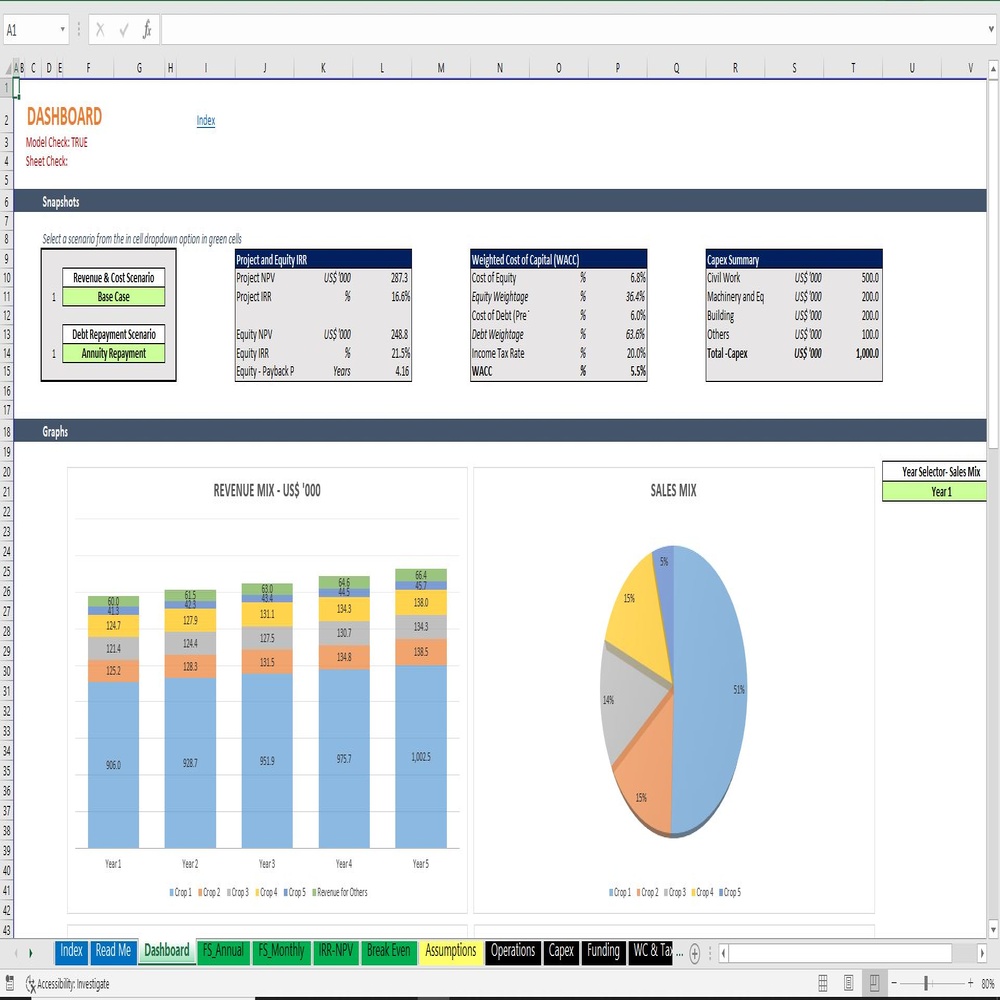
Task: Open the FS_Annual sheet tab
Action: point(223,951)
